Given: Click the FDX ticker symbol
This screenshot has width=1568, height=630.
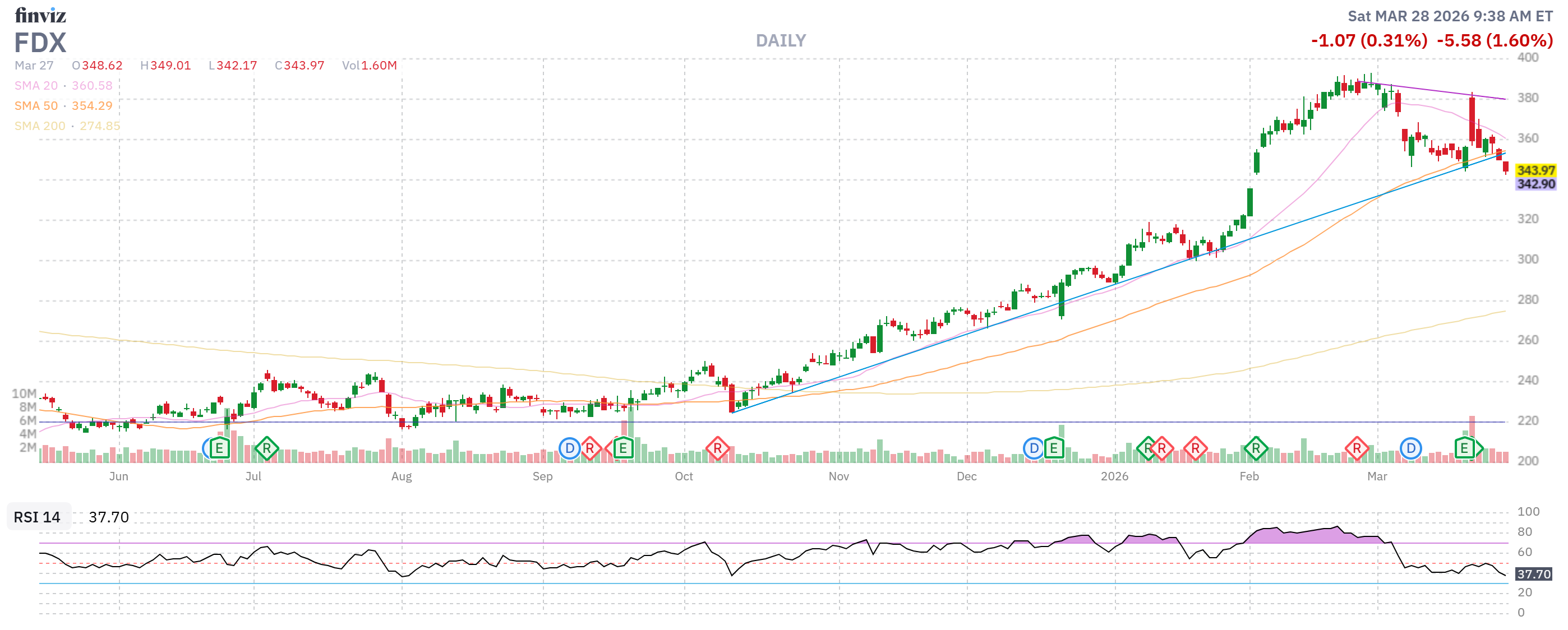Looking at the screenshot, I should pos(40,43).
